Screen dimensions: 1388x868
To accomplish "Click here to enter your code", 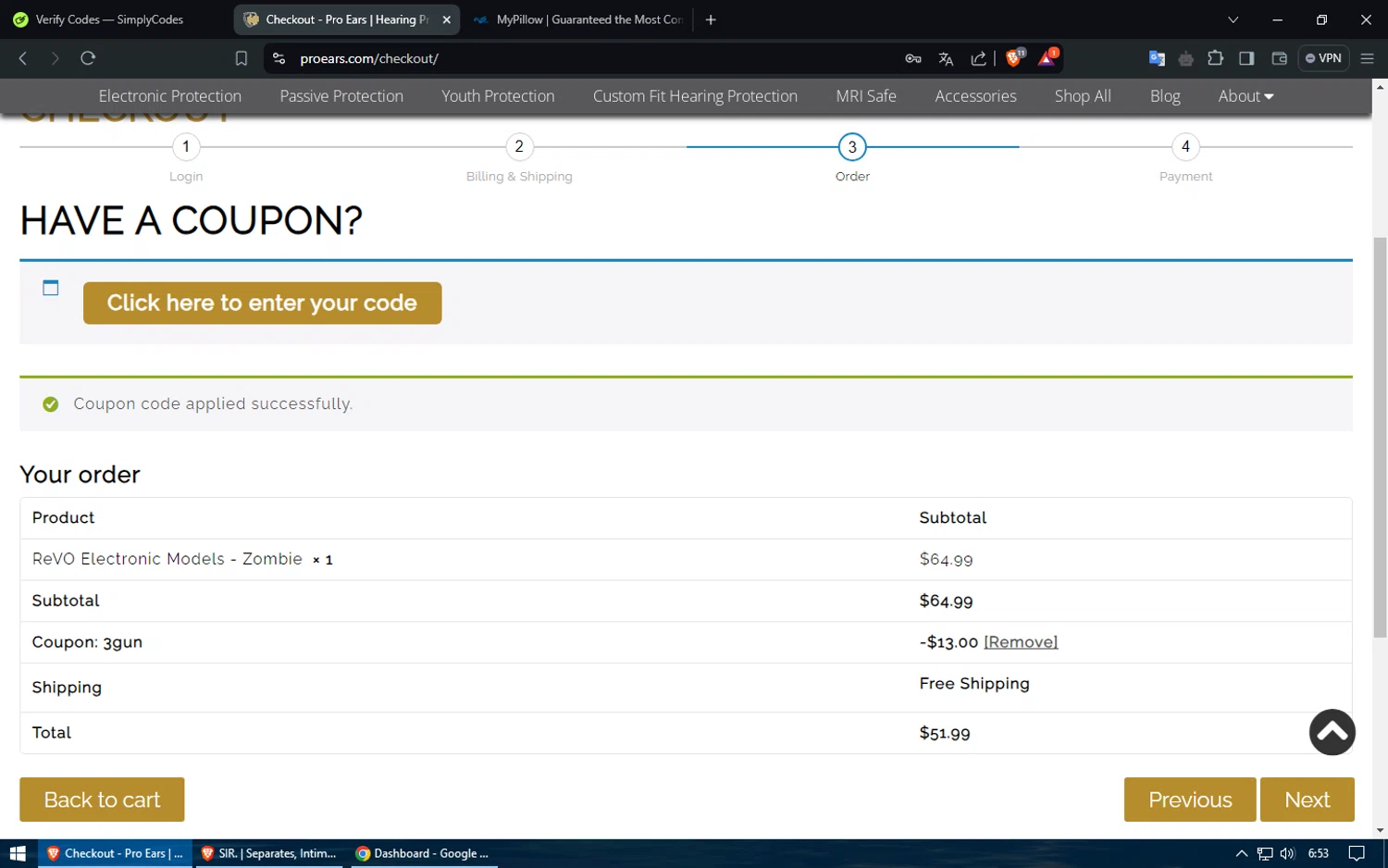I will pos(262,303).
